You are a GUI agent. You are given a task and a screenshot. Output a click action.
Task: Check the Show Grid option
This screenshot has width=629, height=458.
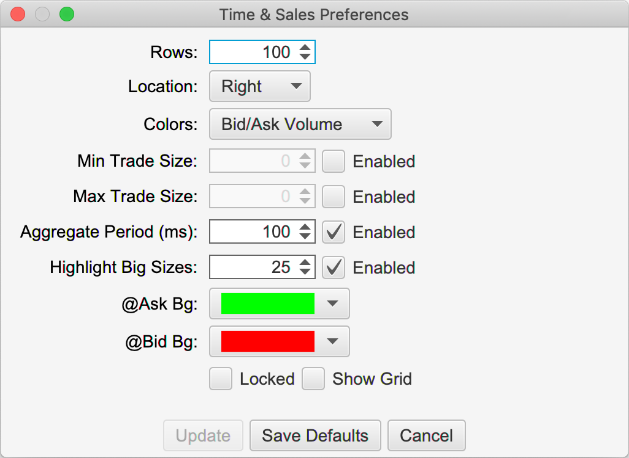pyautogui.click(x=314, y=379)
